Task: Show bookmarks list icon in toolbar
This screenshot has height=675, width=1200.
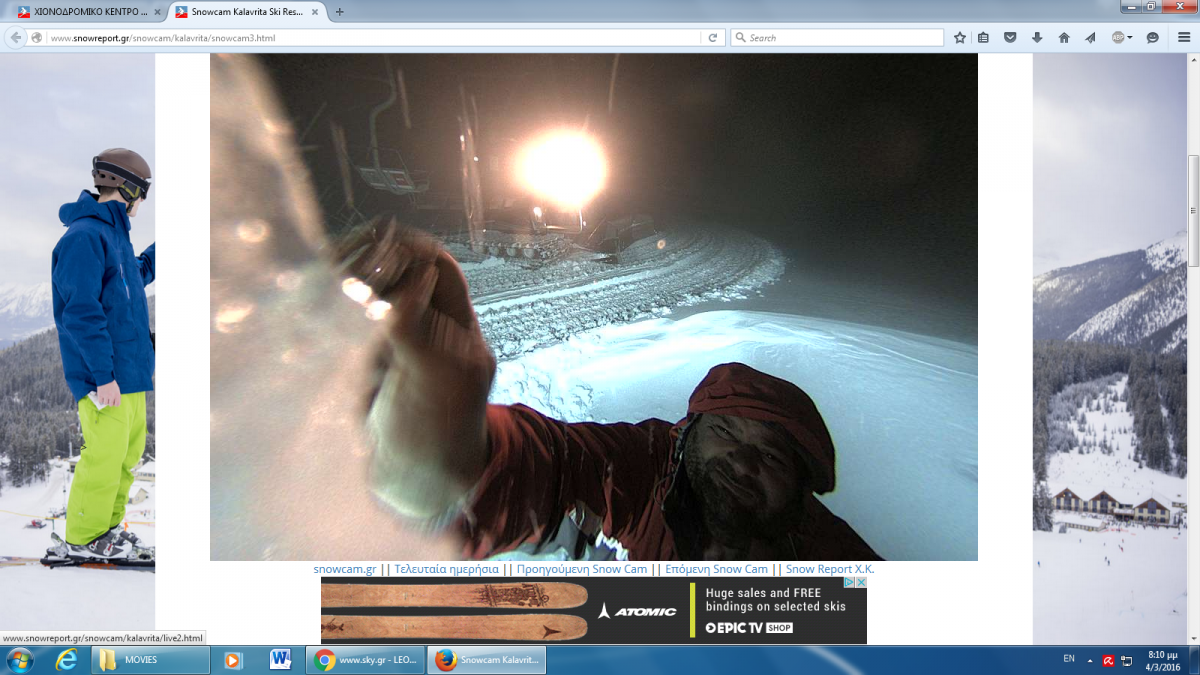Action: click(x=984, y=37)
